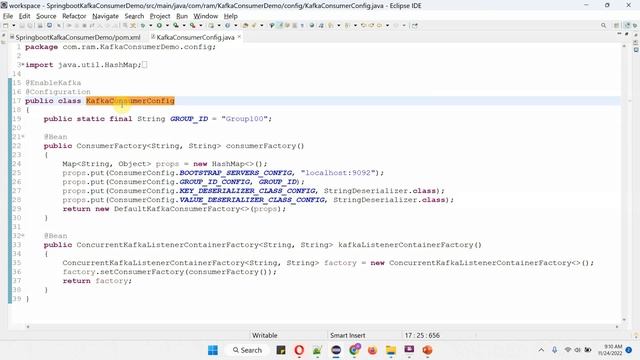Click the Pin Editor icon at toolbar end
The height and width of the screenshot is (360, 640).
click(x=415, y=25)
